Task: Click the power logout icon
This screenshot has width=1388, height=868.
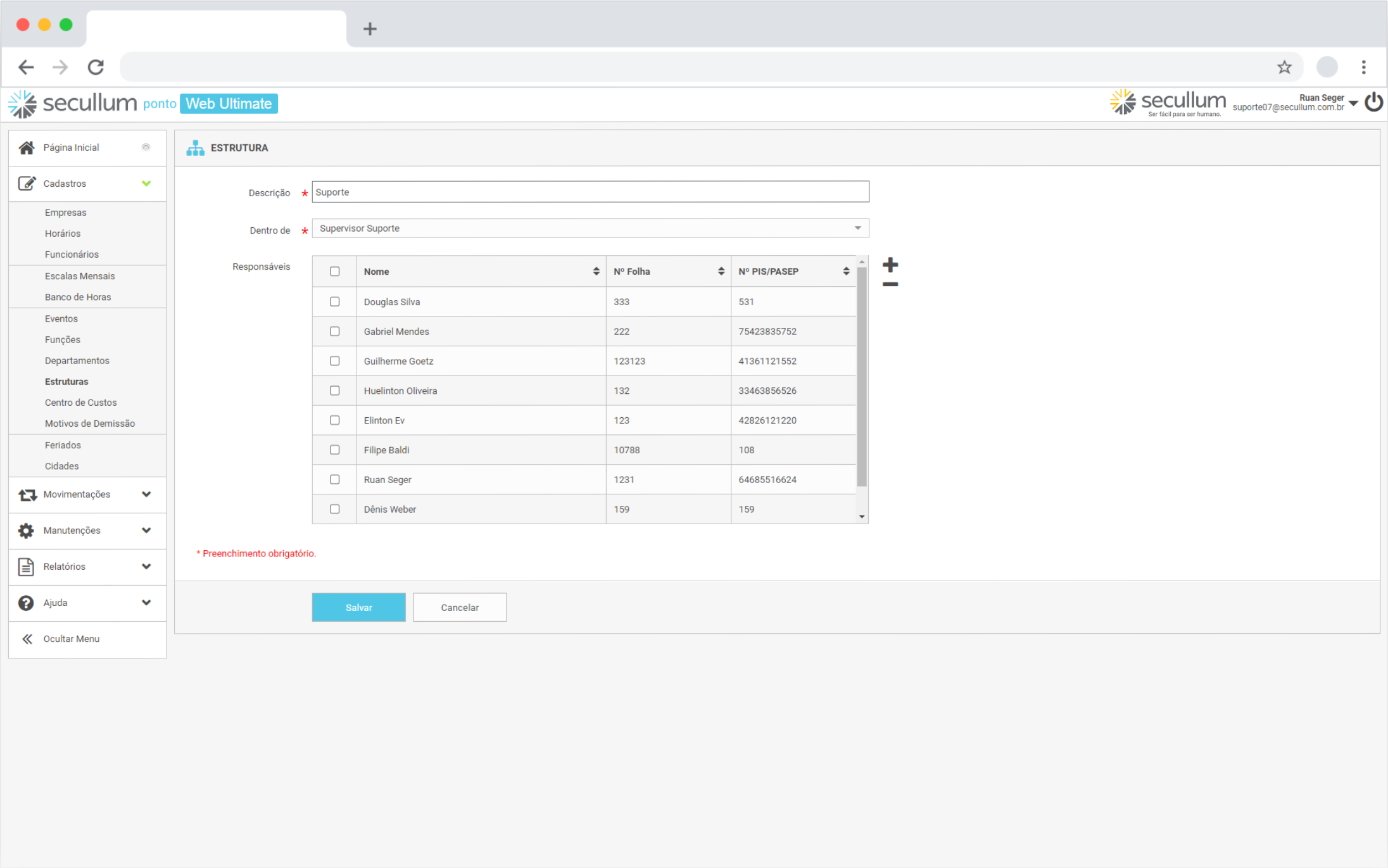Action: [1373, 103]
